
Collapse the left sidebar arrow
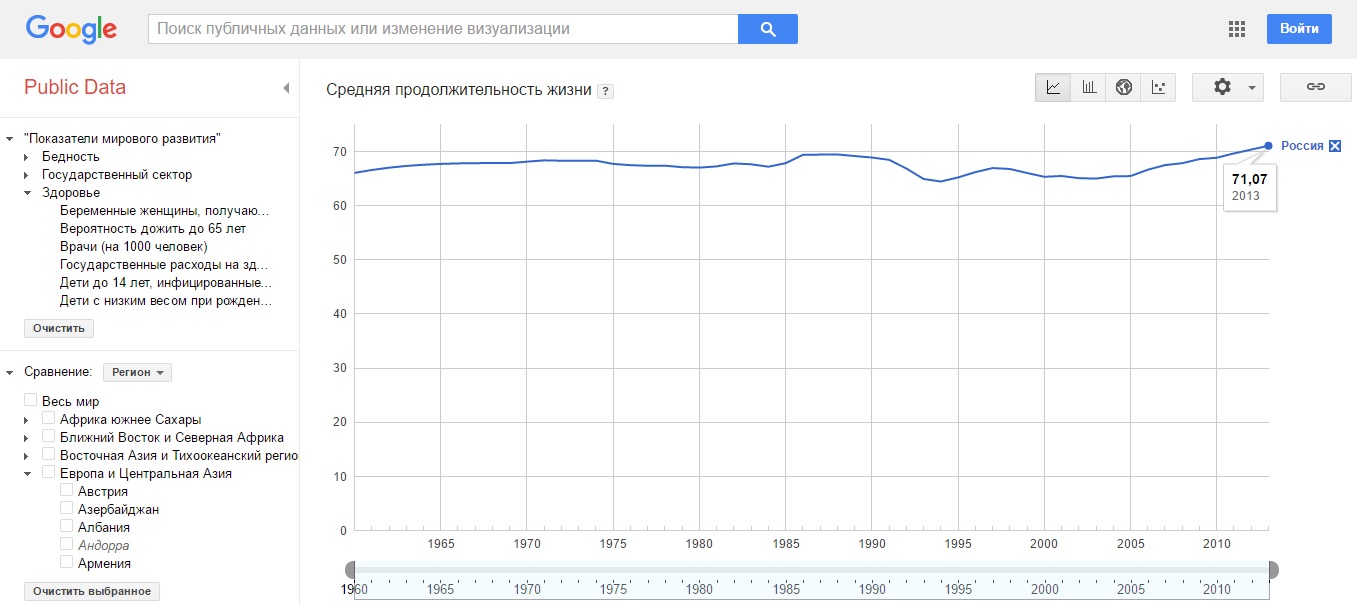(x=286, y=88)
